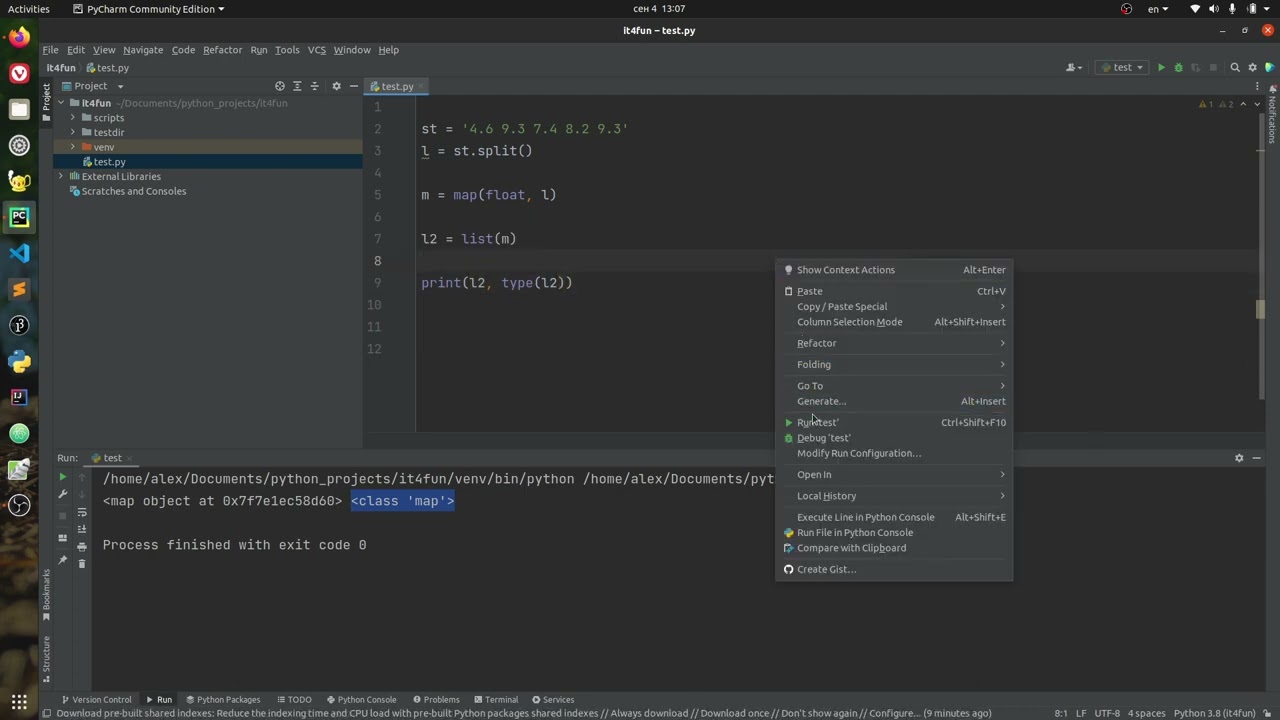
Task: Toggle soft-wrap in Run console
Action: (82, 512)
